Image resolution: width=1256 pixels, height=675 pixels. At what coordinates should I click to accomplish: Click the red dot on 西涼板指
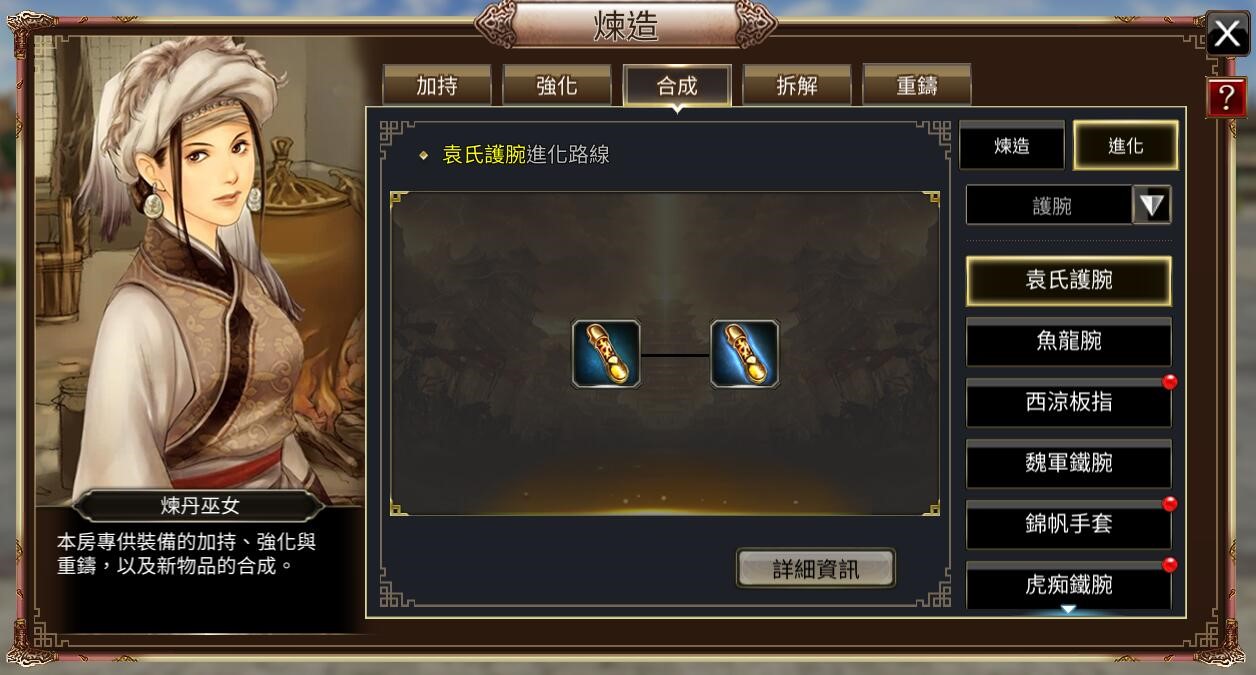tap(1169, 382)
